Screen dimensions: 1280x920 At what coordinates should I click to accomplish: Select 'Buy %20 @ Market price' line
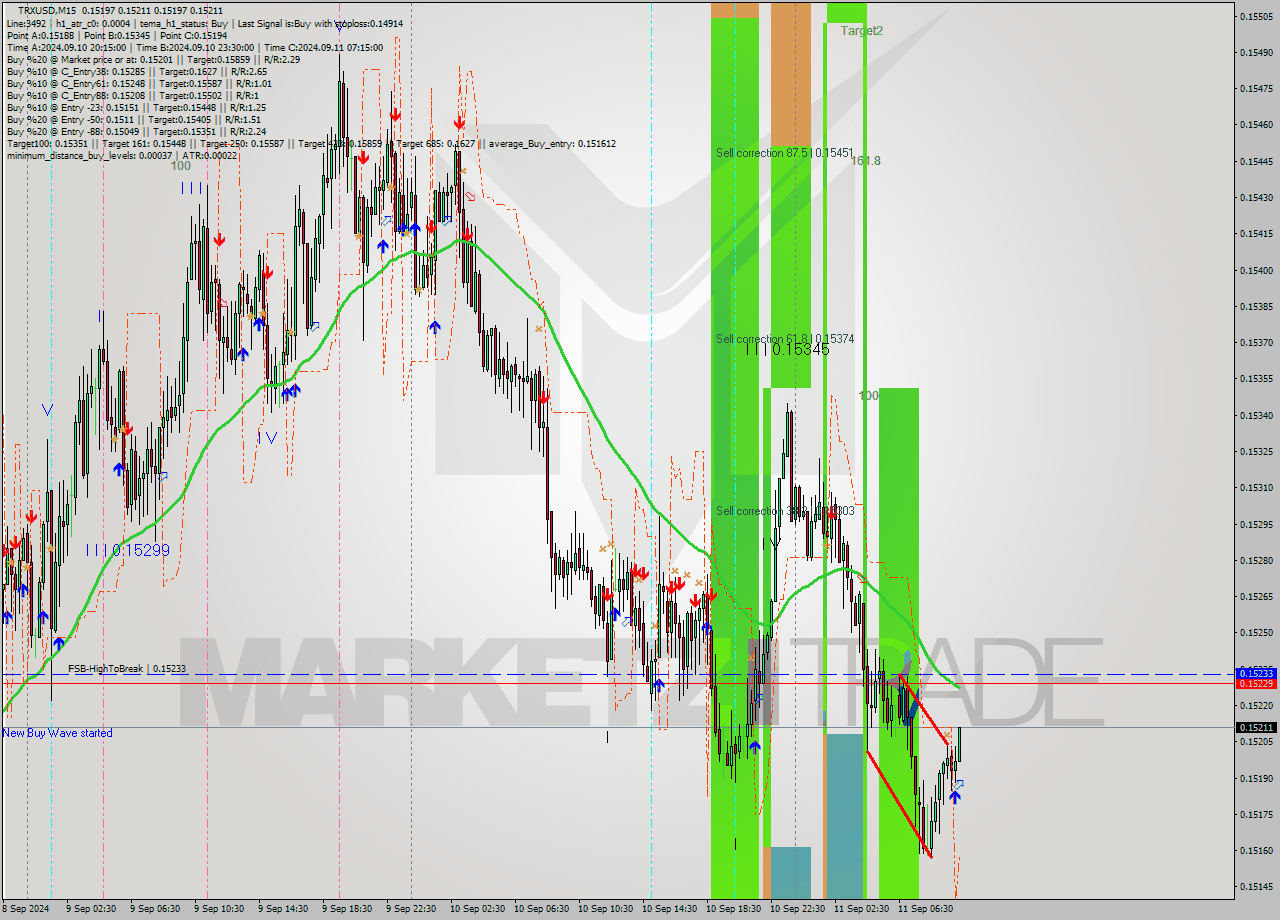pyautogui.click(x=153, y=59)
